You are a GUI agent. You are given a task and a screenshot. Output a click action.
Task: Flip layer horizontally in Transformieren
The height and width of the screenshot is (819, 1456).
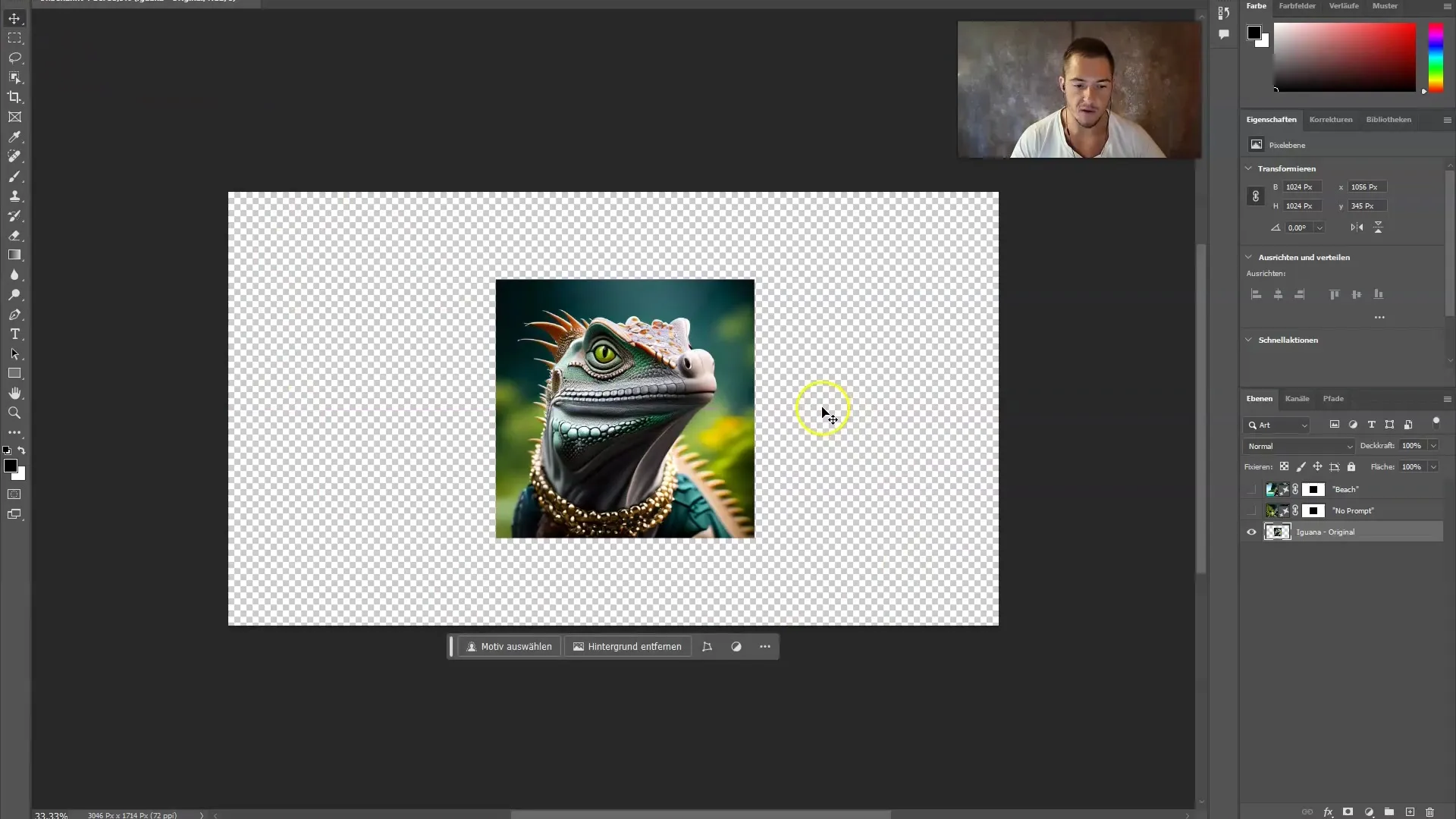1357,227
